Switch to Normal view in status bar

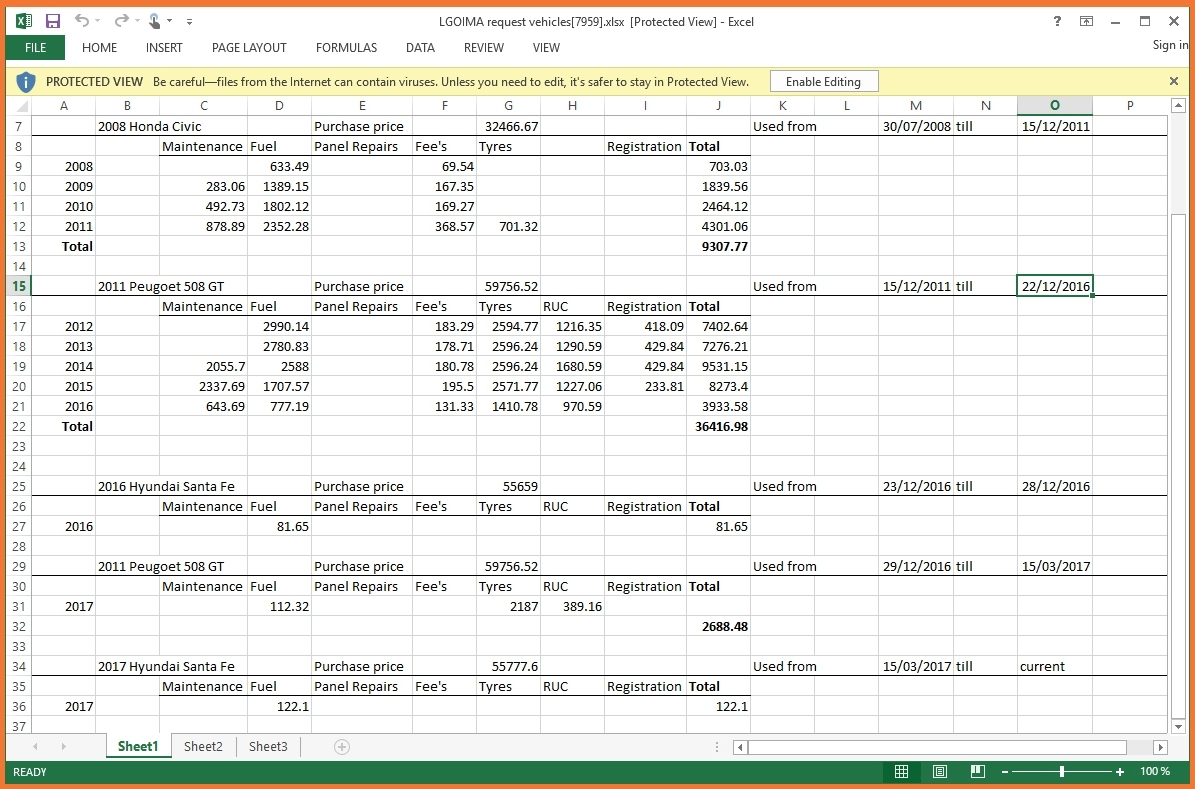(901, 772)
